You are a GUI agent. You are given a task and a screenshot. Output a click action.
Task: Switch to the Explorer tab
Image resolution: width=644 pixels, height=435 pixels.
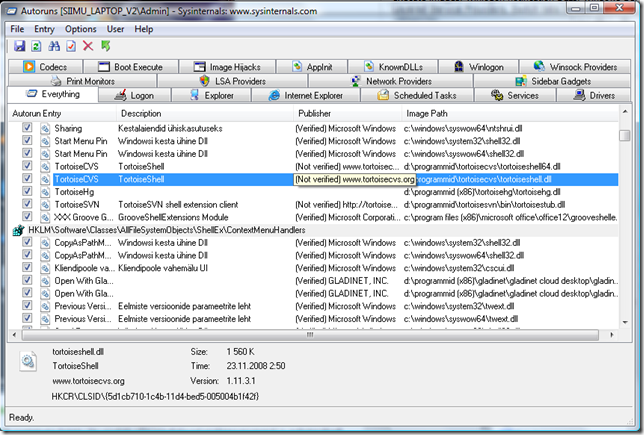[x=211, y=95]
